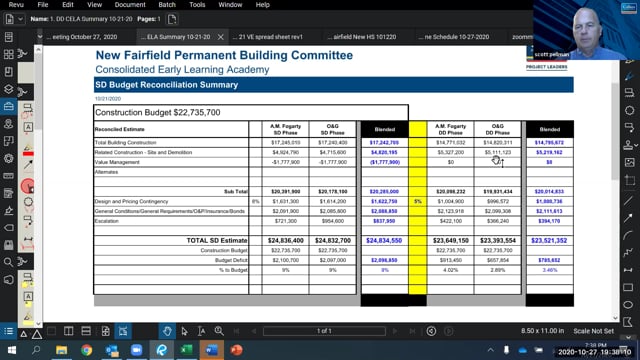Open the File menu

43,5
